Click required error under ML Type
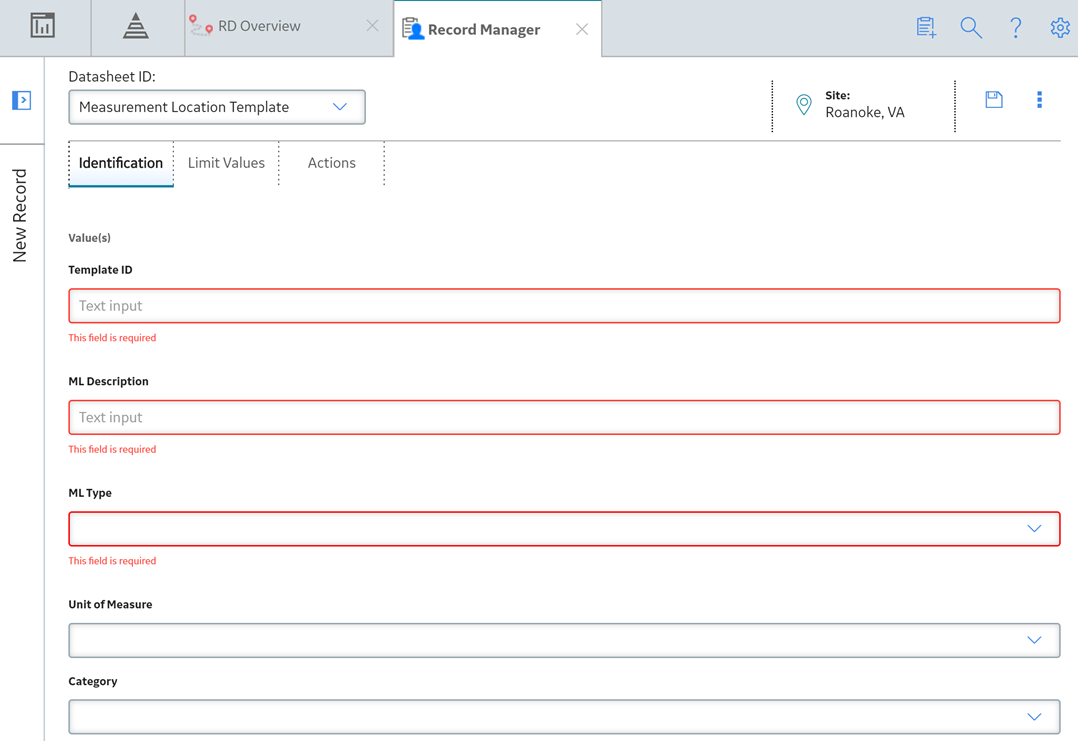 click(112, 561)
